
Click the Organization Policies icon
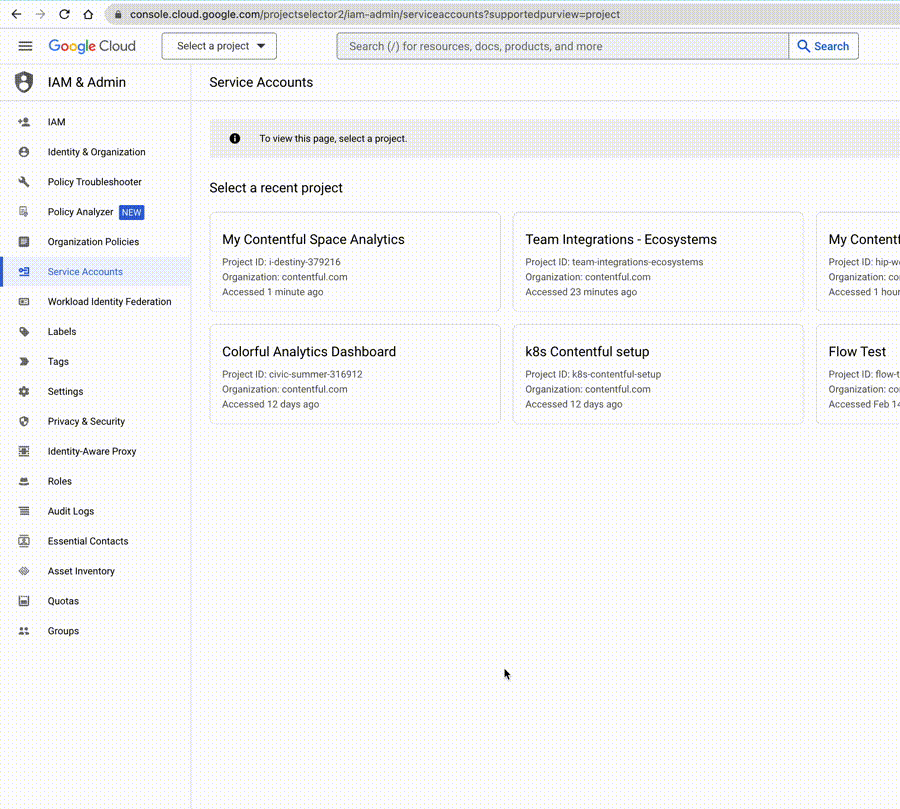point(24,242)
